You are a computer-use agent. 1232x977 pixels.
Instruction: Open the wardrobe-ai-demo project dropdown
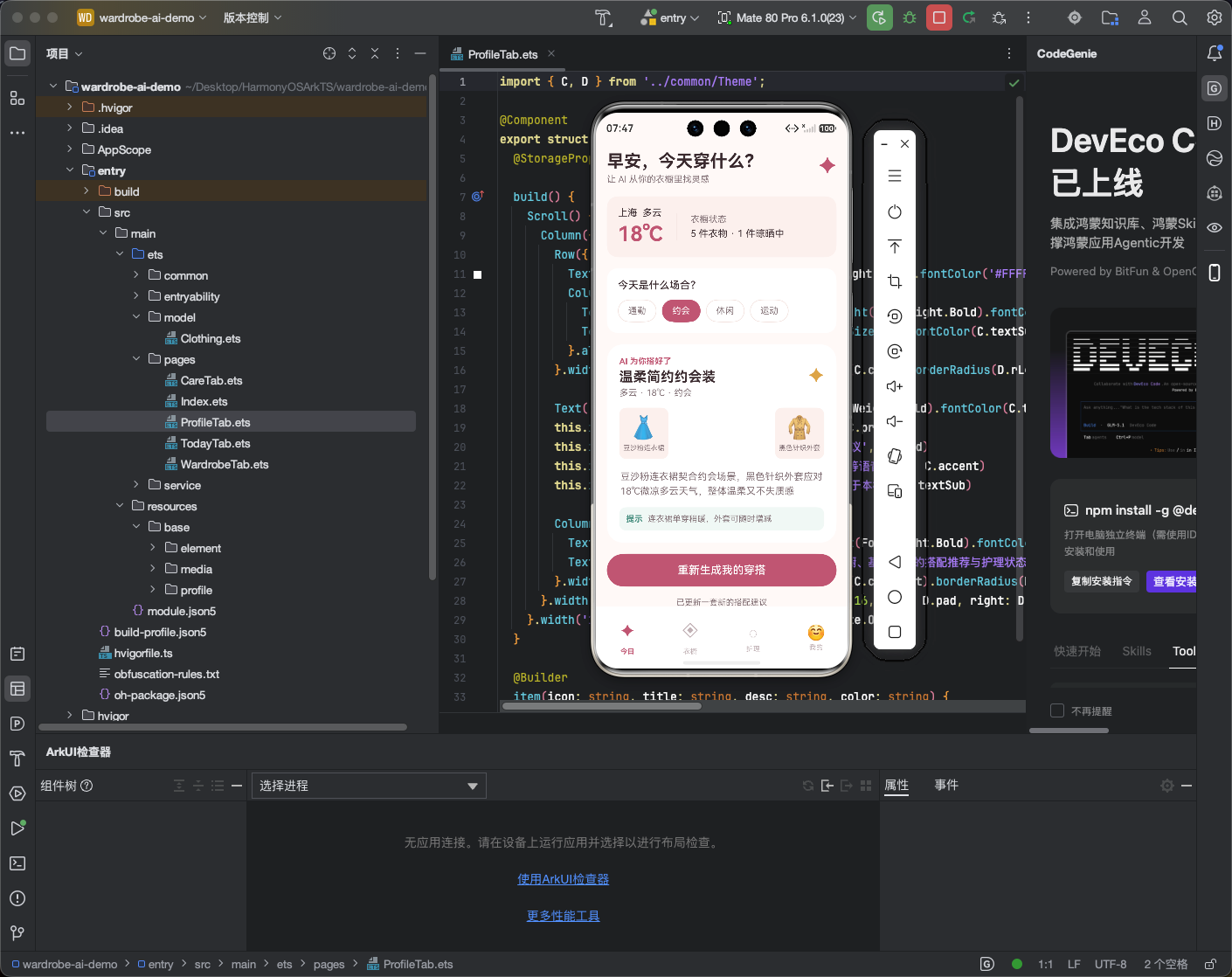point(143,17)
